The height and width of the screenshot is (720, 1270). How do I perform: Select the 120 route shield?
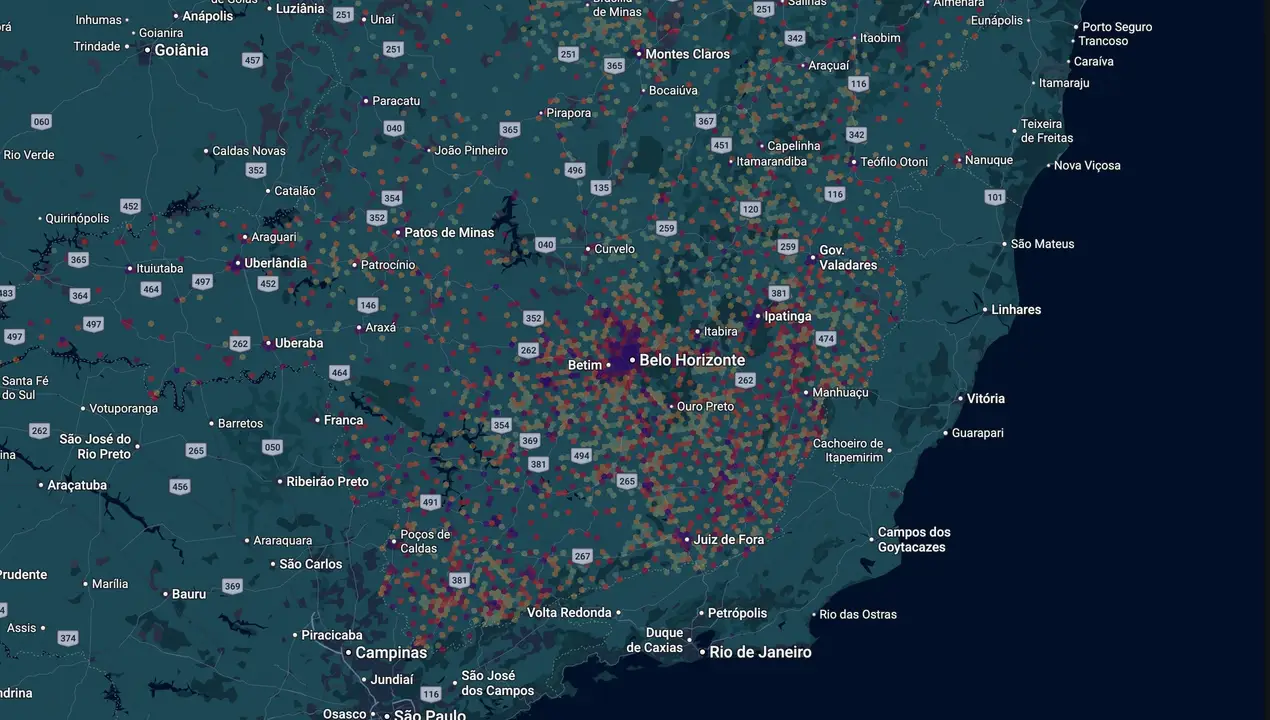(751, 209)
